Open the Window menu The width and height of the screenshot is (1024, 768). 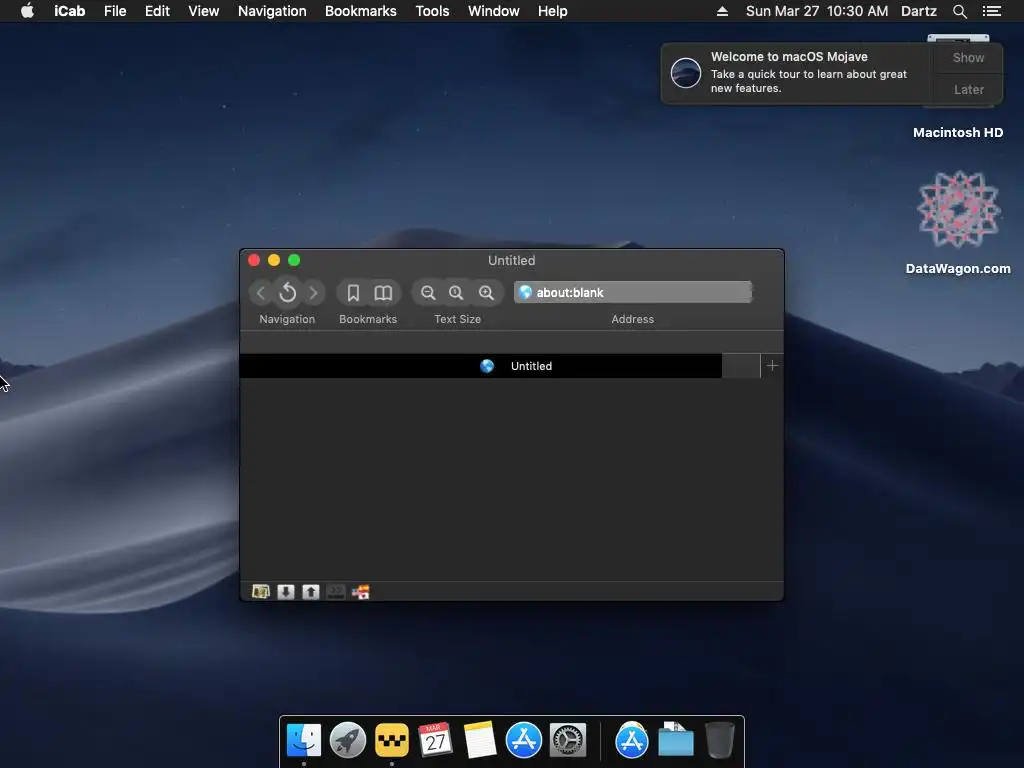pyautogui.click(x=494, y=11)
